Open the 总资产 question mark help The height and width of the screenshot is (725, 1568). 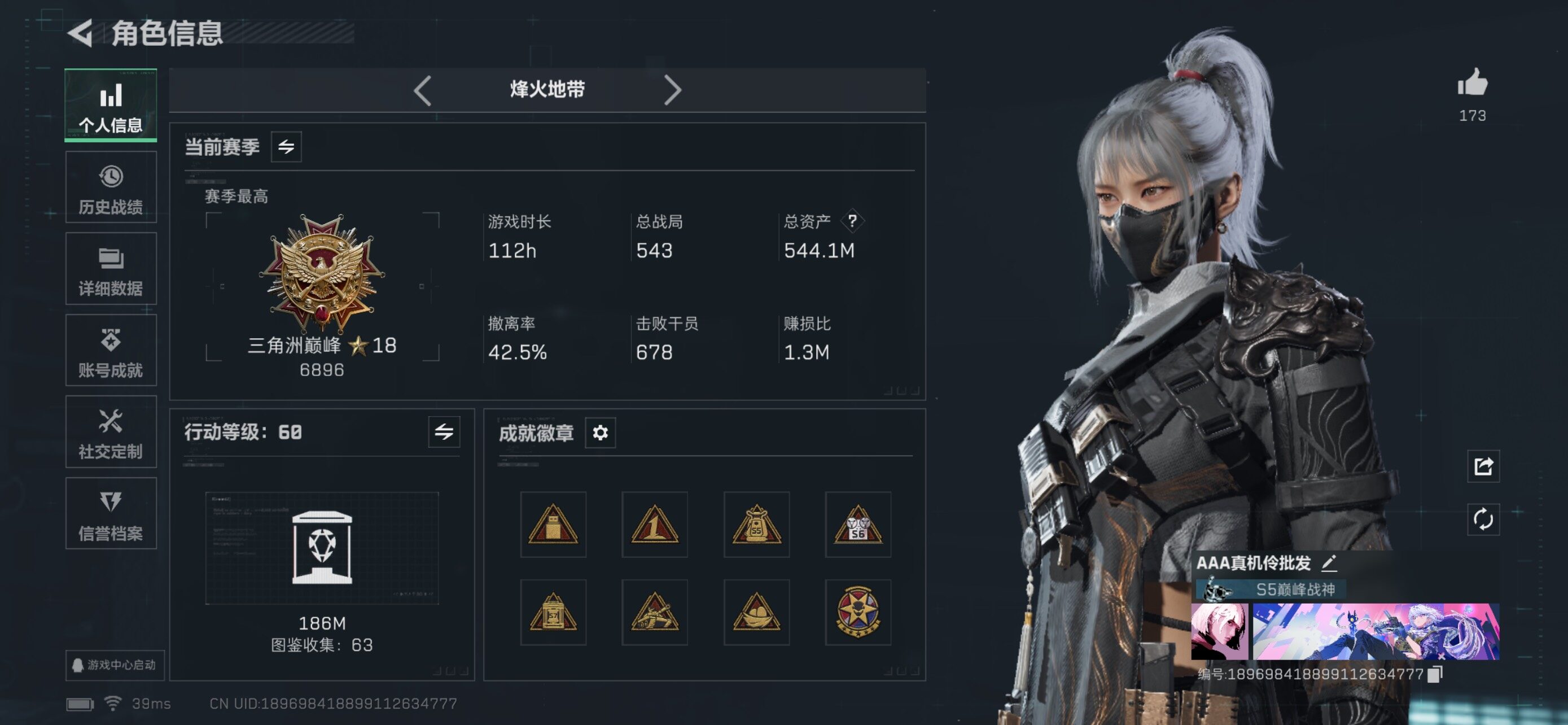tap(852, 221)
